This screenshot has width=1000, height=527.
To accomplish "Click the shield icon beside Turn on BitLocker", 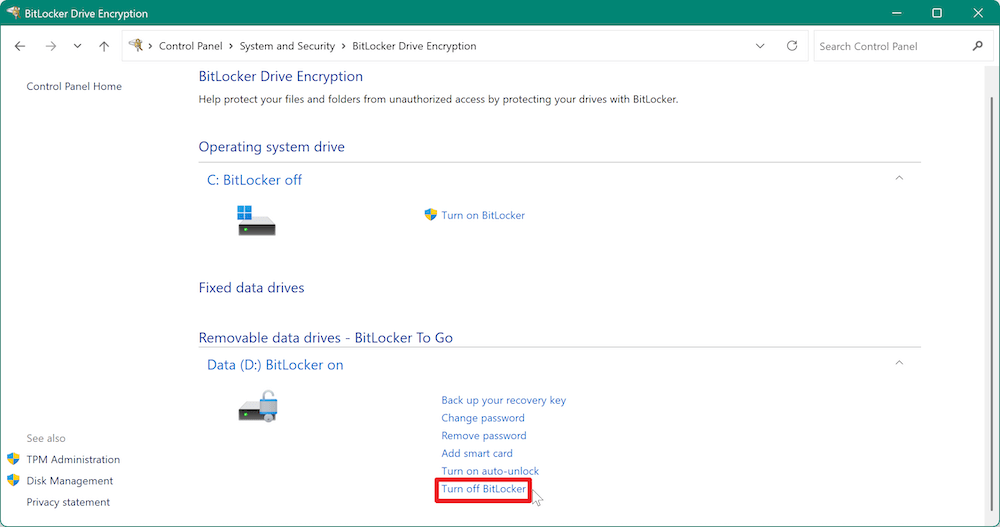I will [431, 215].
